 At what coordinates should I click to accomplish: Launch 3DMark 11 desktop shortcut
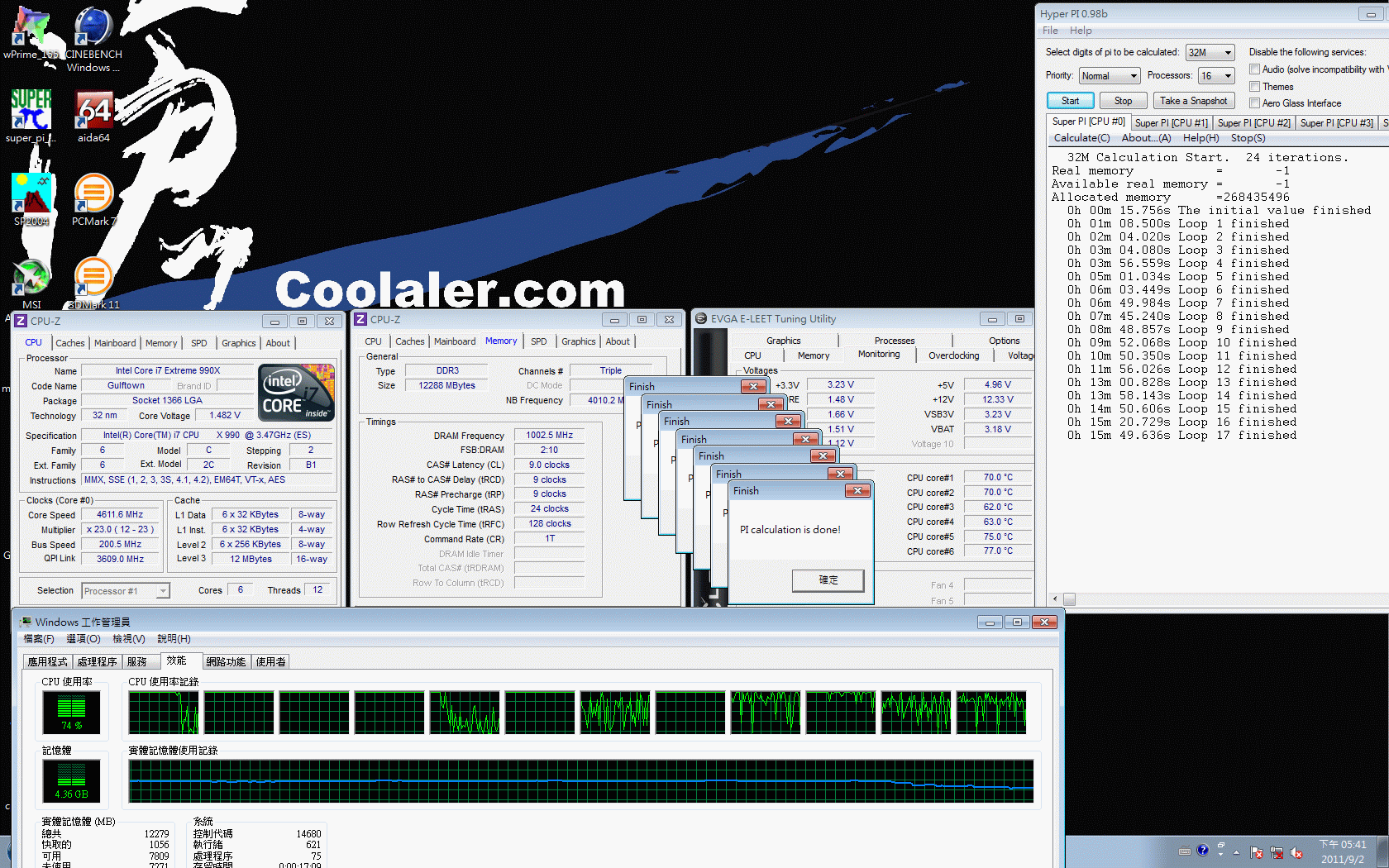click(93, 283)
